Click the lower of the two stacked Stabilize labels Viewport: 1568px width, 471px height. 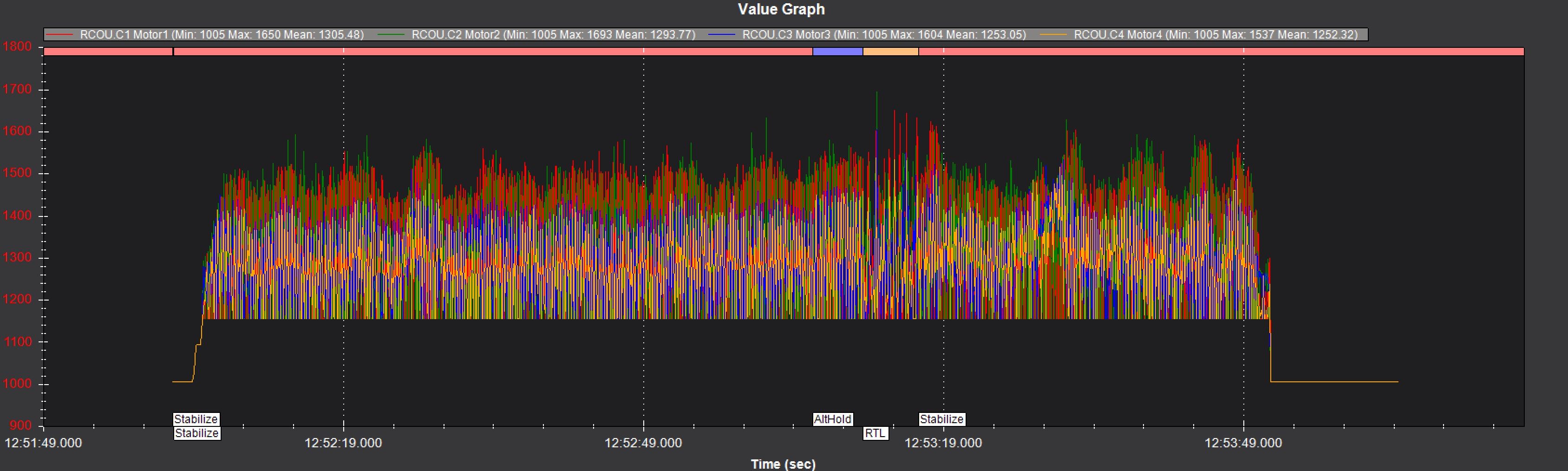(x=196, y=433)
